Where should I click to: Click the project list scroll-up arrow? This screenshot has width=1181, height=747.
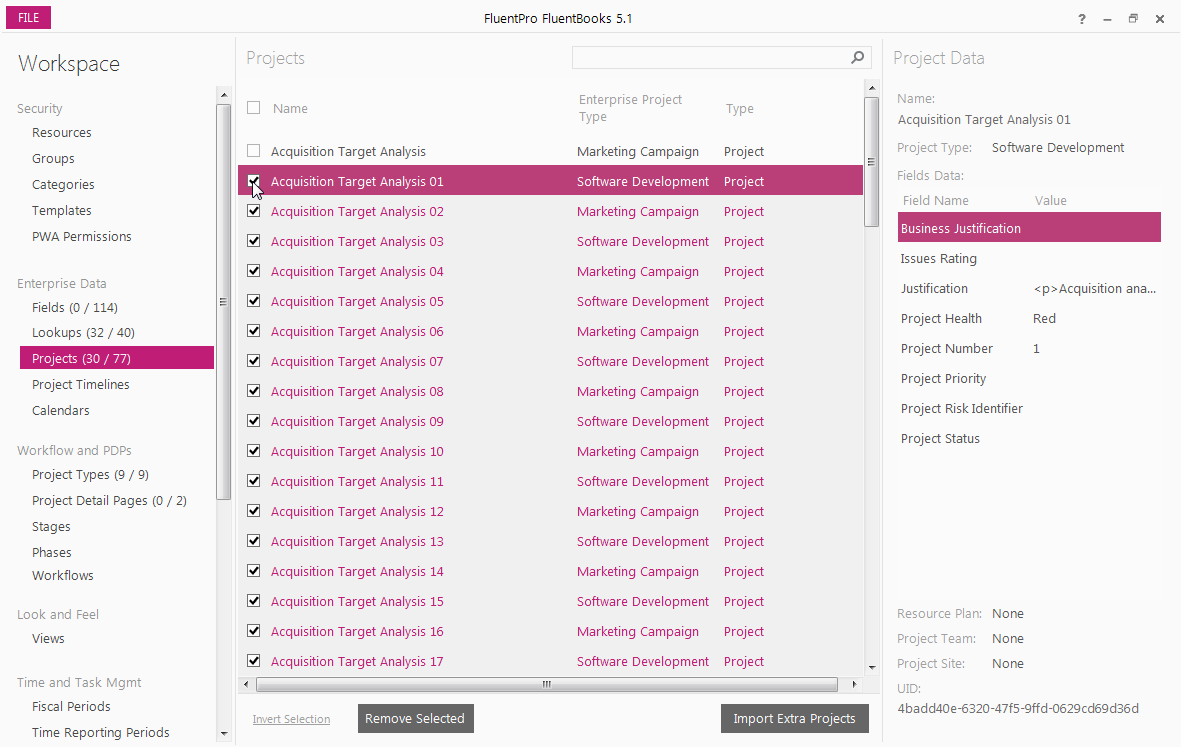point(871,88)
